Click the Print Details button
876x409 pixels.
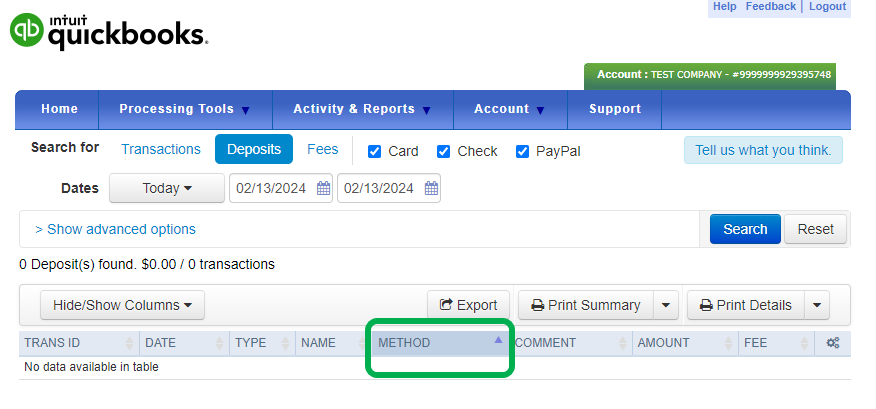tap(746, 305)
